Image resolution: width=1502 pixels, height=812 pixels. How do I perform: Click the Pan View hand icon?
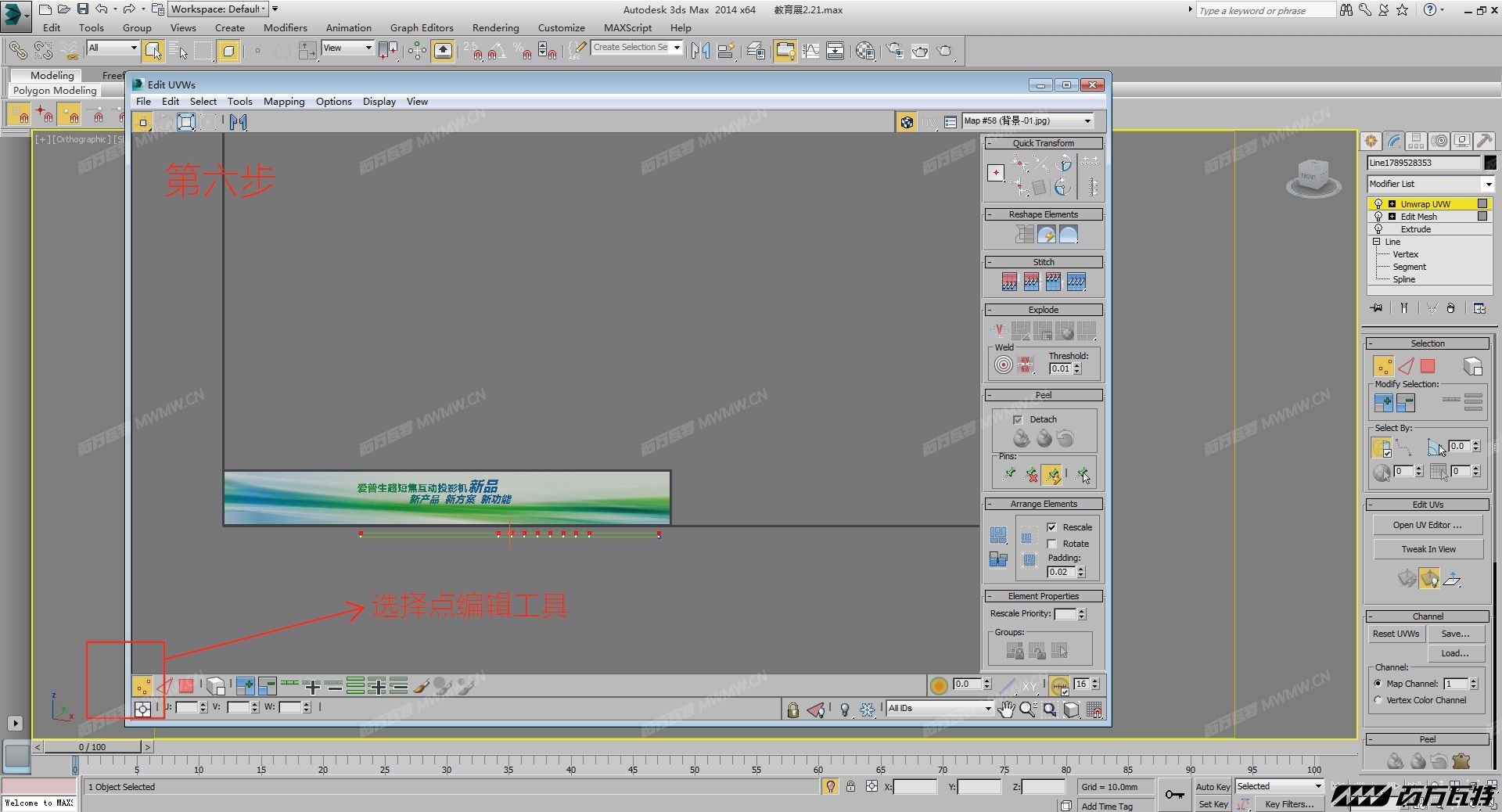point(1006,710)
